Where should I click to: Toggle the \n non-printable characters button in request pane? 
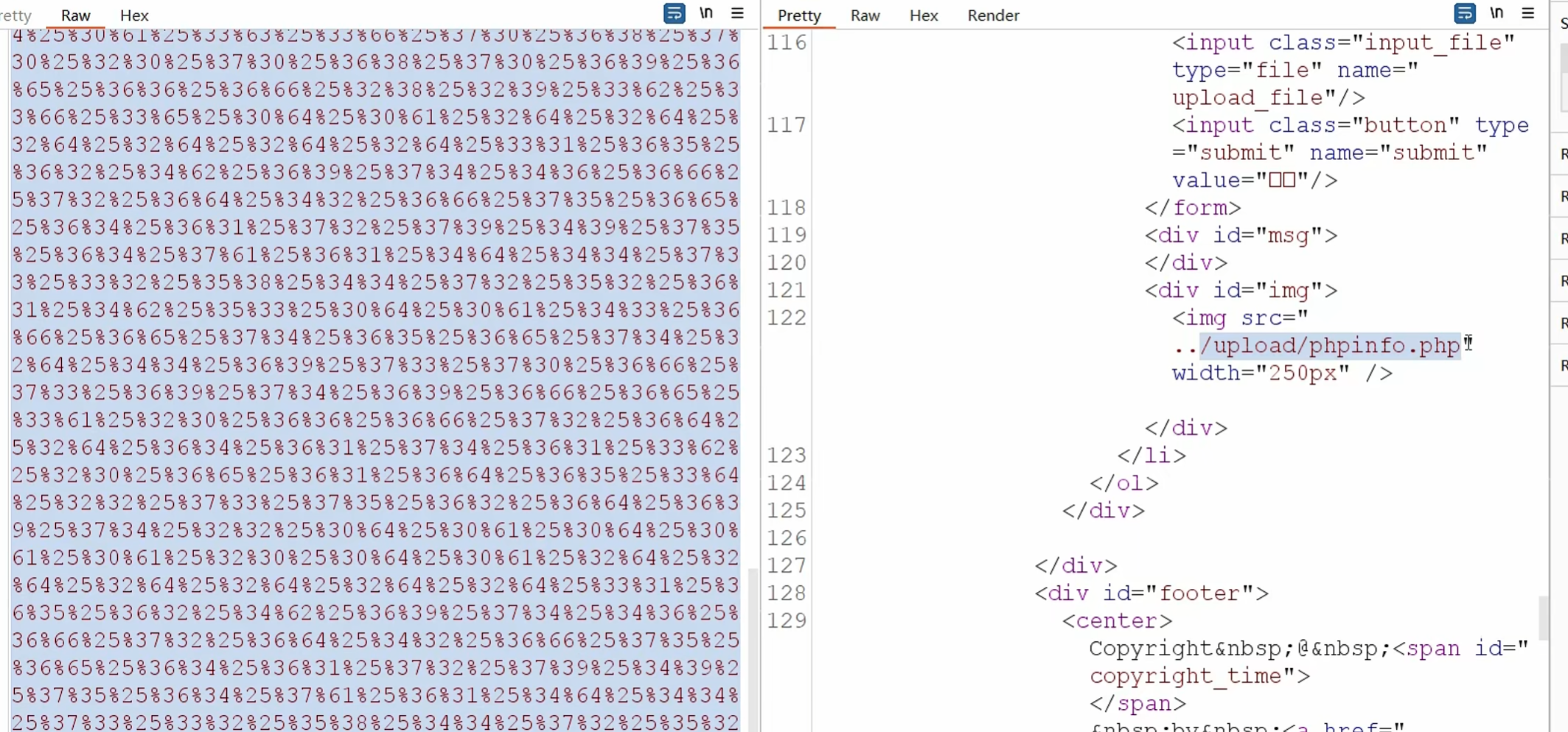706,13
